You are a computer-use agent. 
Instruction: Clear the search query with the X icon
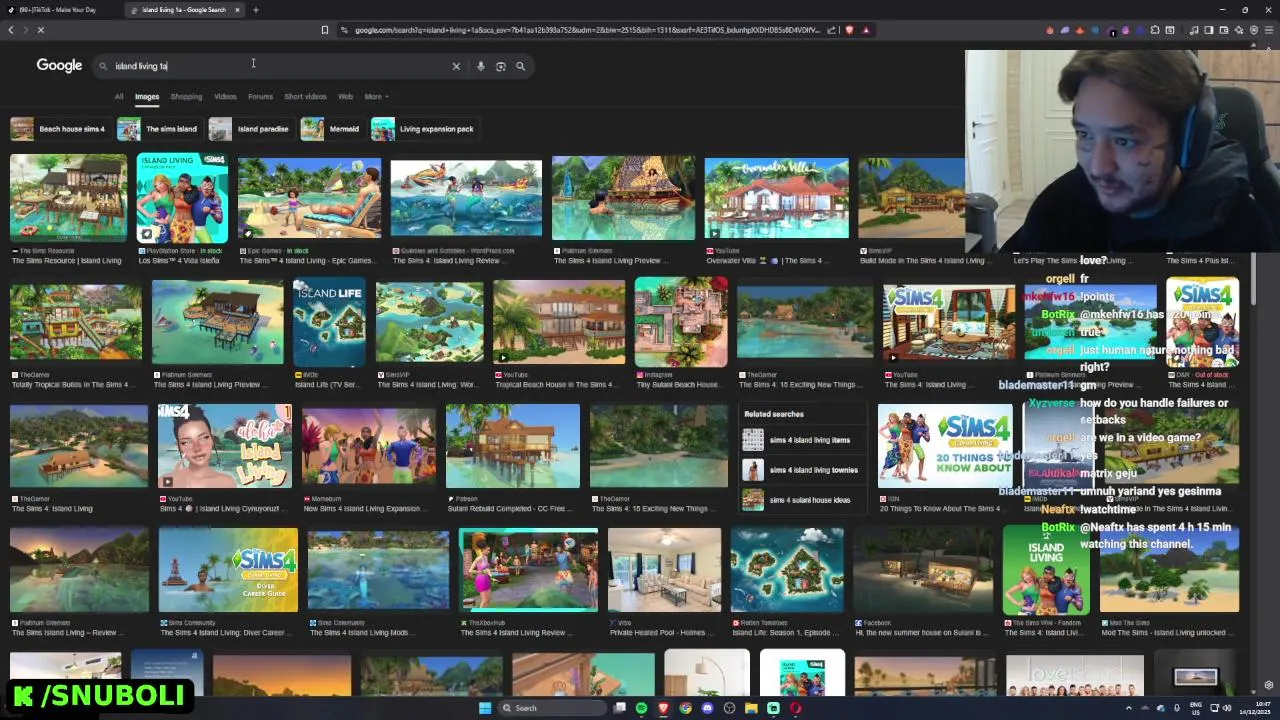[456, 66]
